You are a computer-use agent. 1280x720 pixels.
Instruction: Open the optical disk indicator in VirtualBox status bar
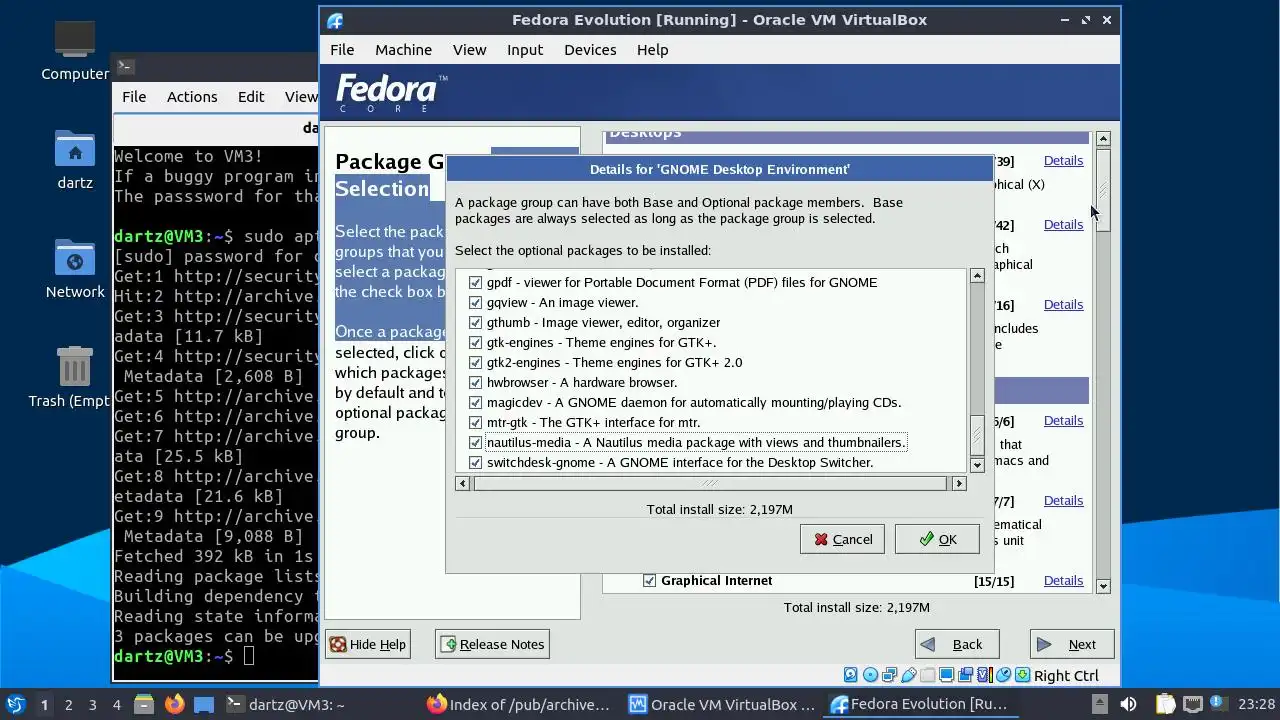[870, 675]
